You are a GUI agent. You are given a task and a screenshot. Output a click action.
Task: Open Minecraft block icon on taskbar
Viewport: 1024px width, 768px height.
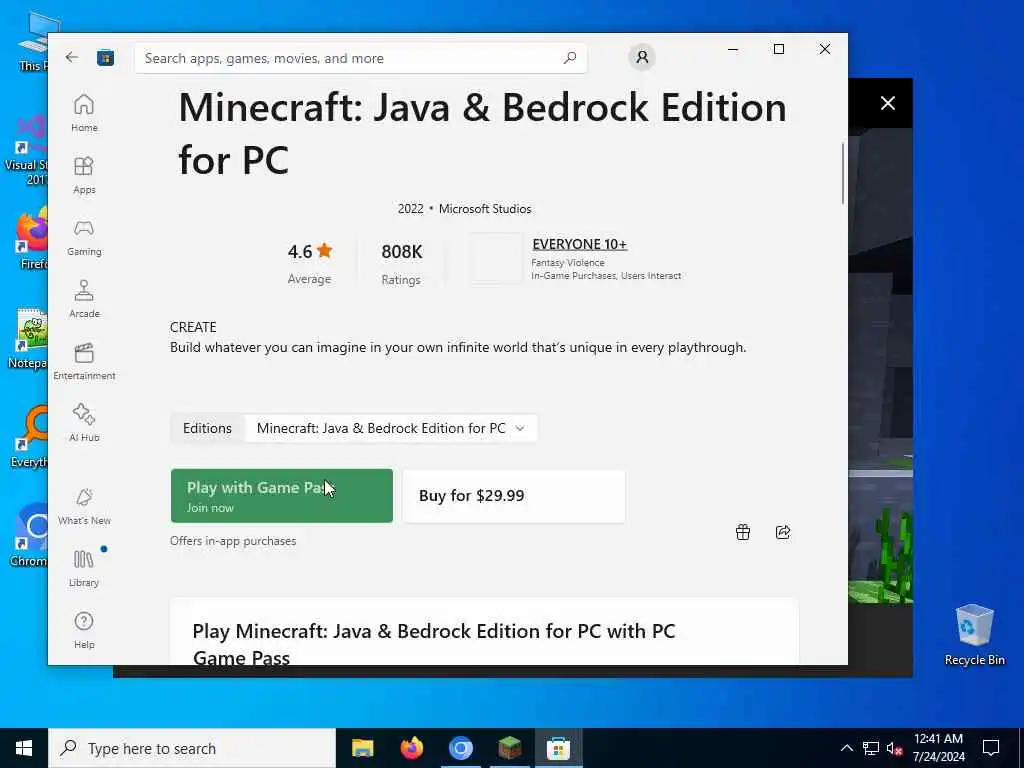(x=509, y=748)
